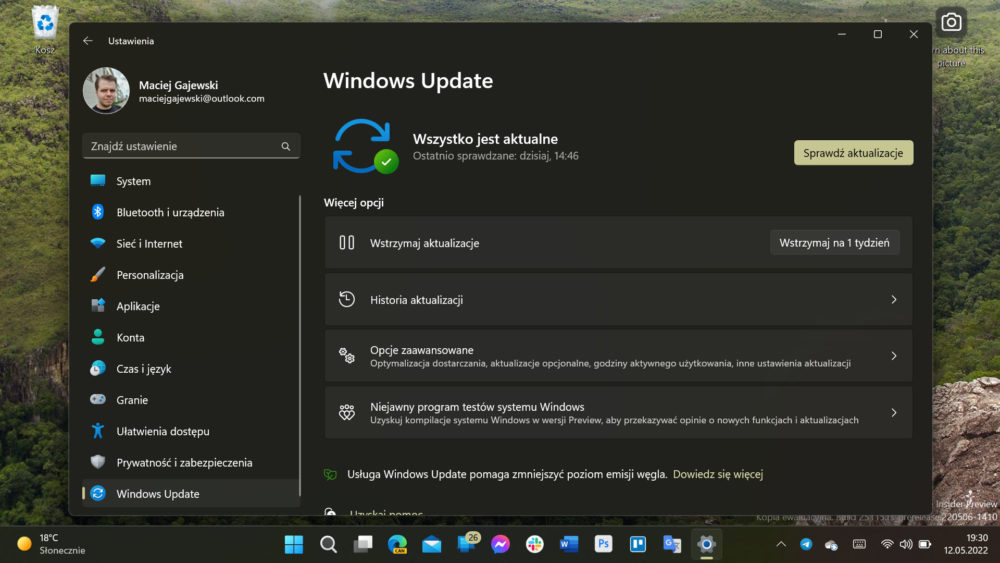Open Slack from the taskbar
This screenshot has height=563, width=1000.
point(534,544)
